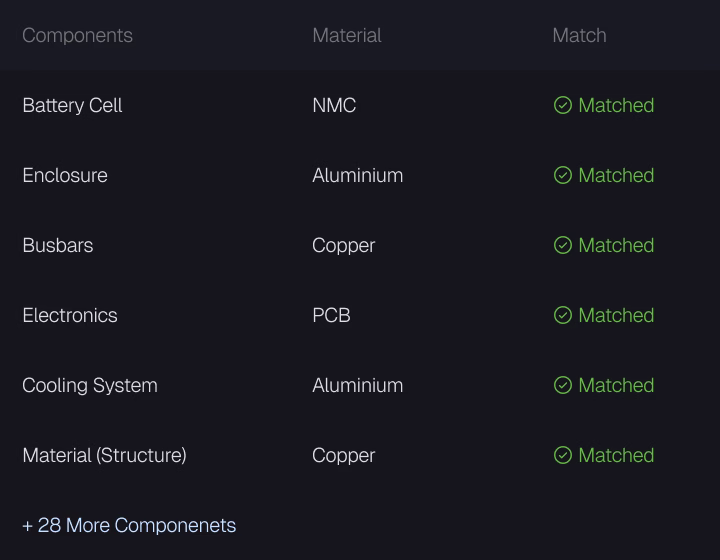
Task: Click the NMC material cell
Action: (334, 105)
